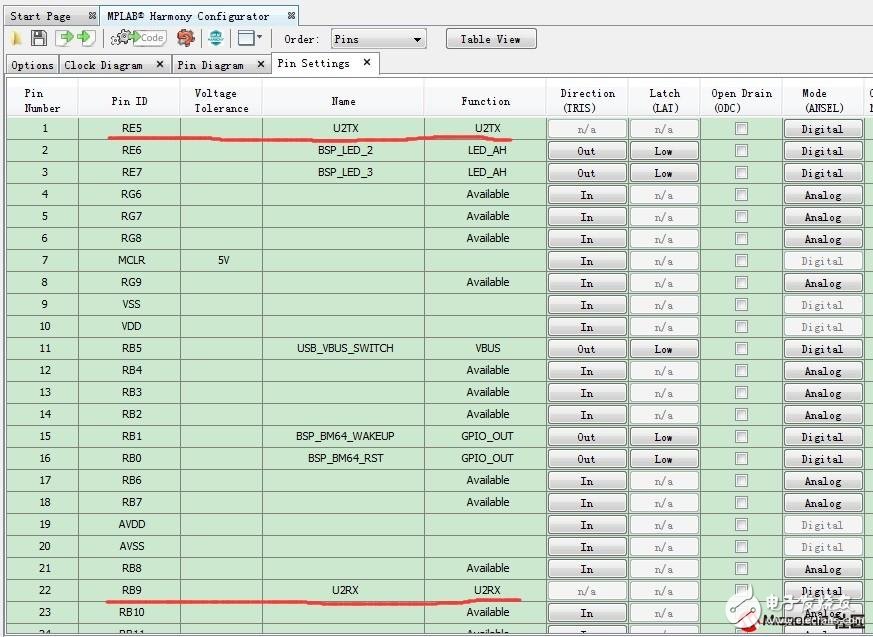Toggle Open Drain checkbox for pin RE5
The height and width of the screenshot is (637, 873).
(x=741, y=128)
